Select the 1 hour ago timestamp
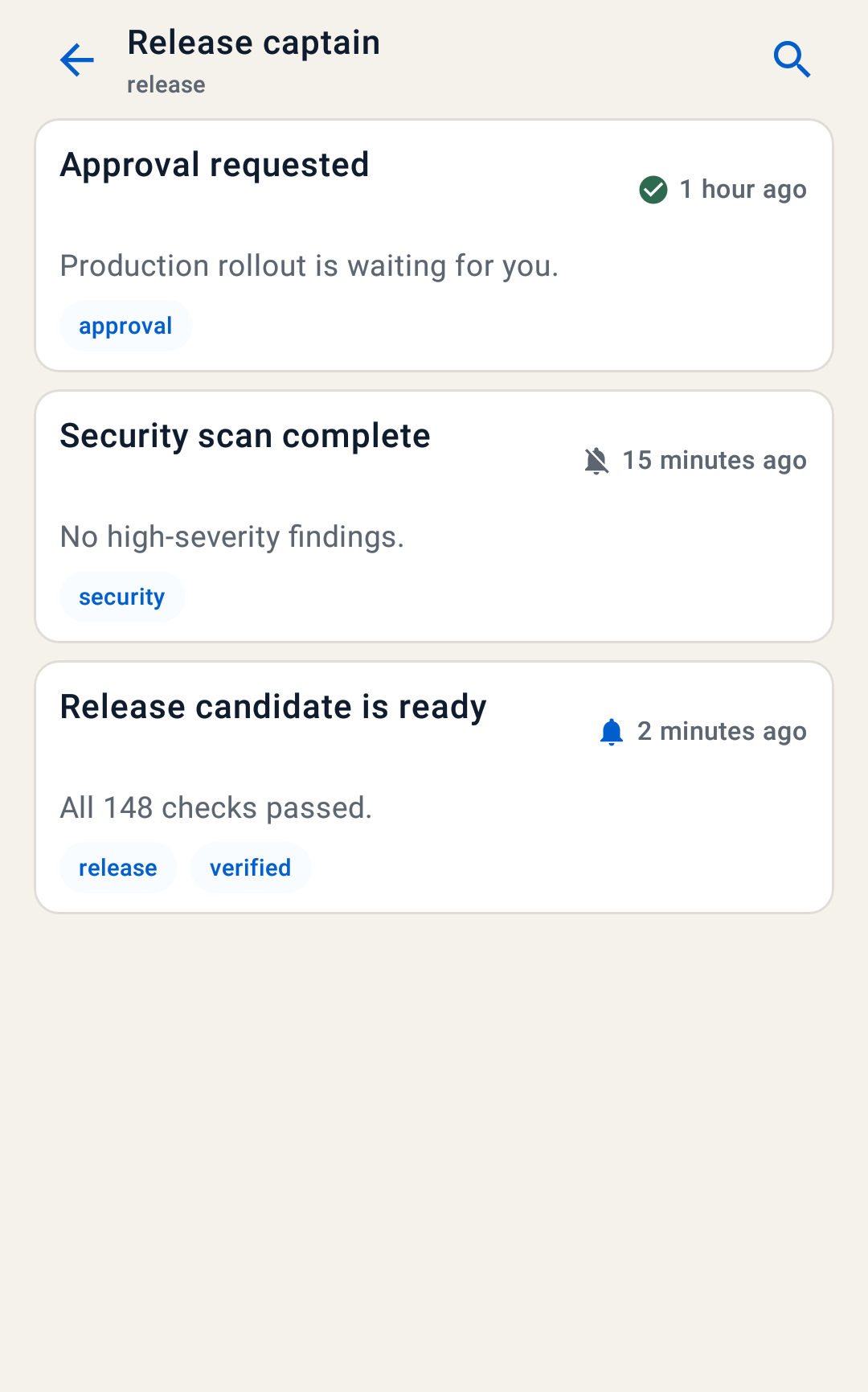 pos(743,190)
